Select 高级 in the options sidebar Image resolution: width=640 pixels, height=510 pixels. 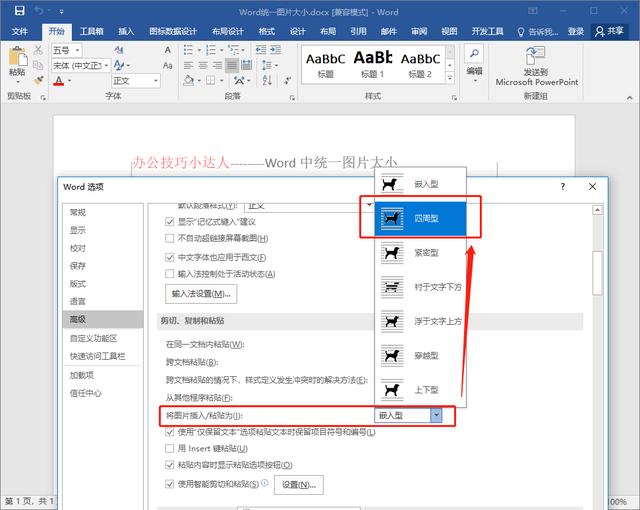(103, 319)
